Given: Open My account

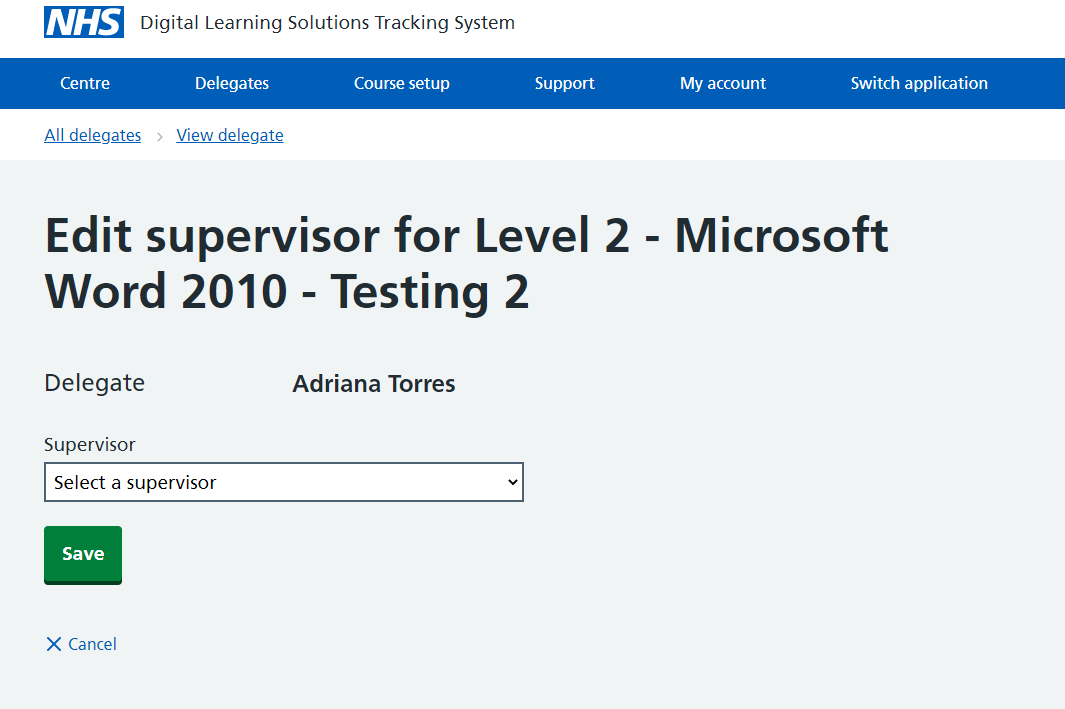Looking at the screenshot, I should click(723, 83).
